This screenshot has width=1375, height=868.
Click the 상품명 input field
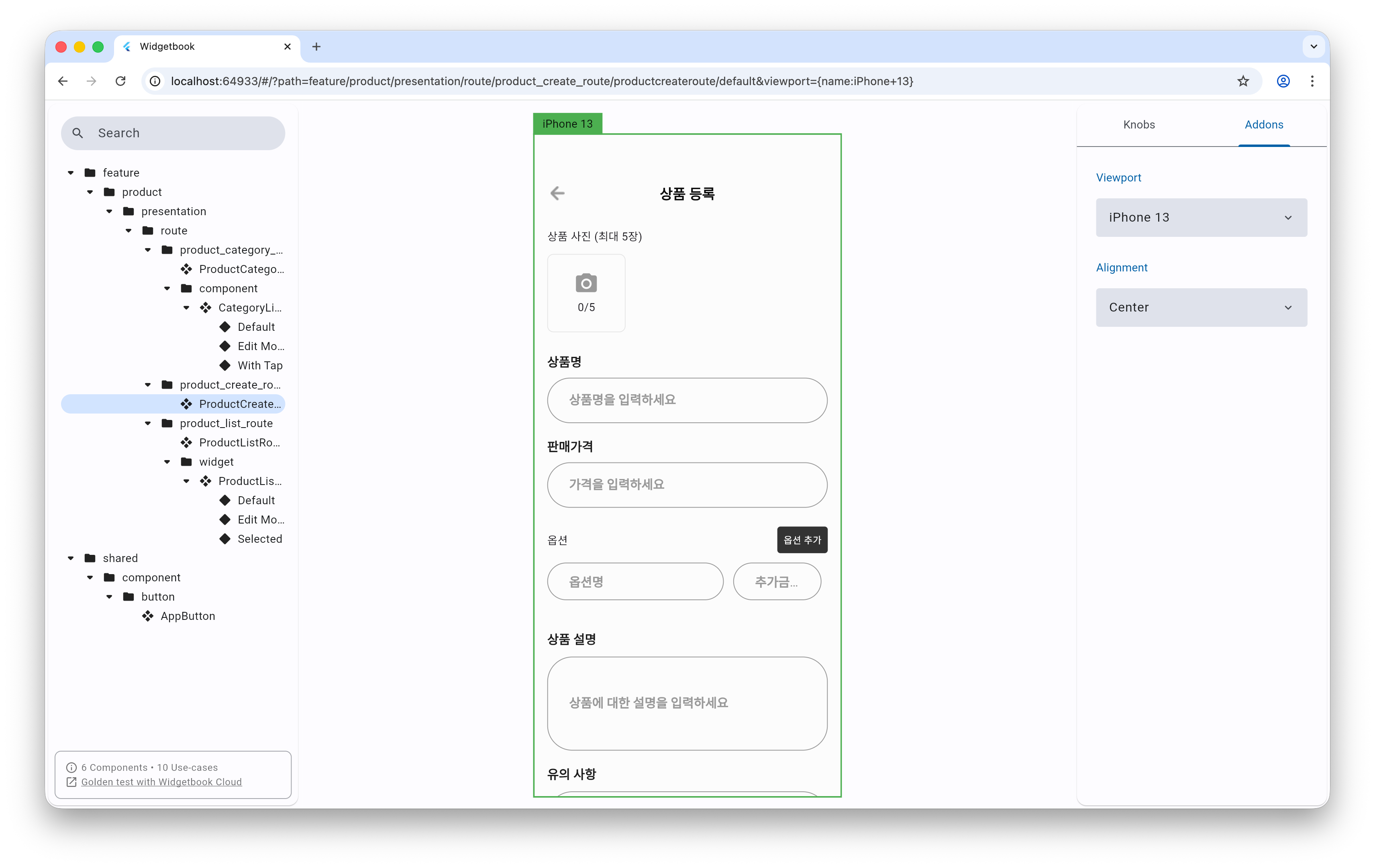[x=687, y=400]
